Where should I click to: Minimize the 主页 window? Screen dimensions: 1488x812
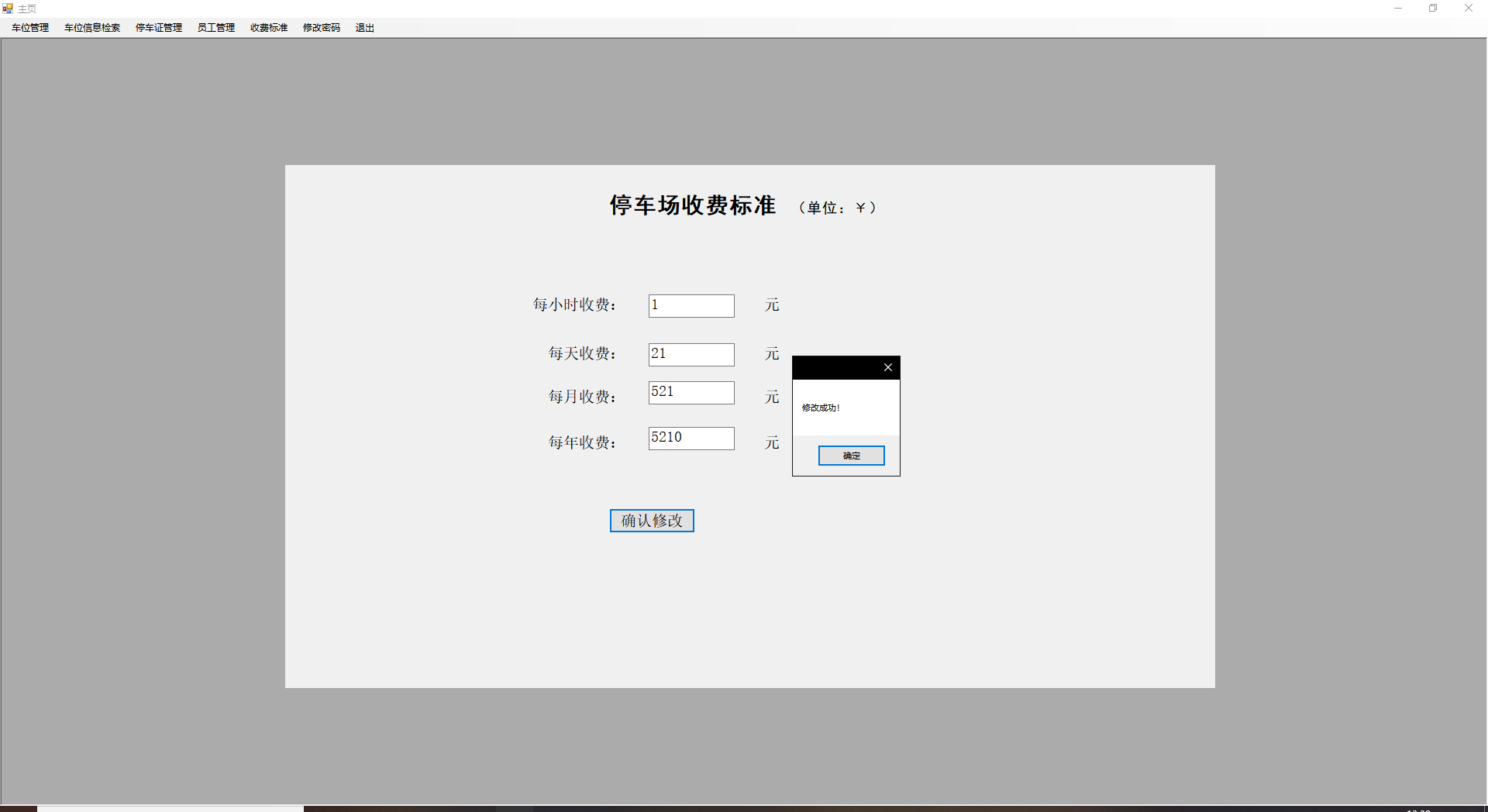click(x=1398, y=9)
